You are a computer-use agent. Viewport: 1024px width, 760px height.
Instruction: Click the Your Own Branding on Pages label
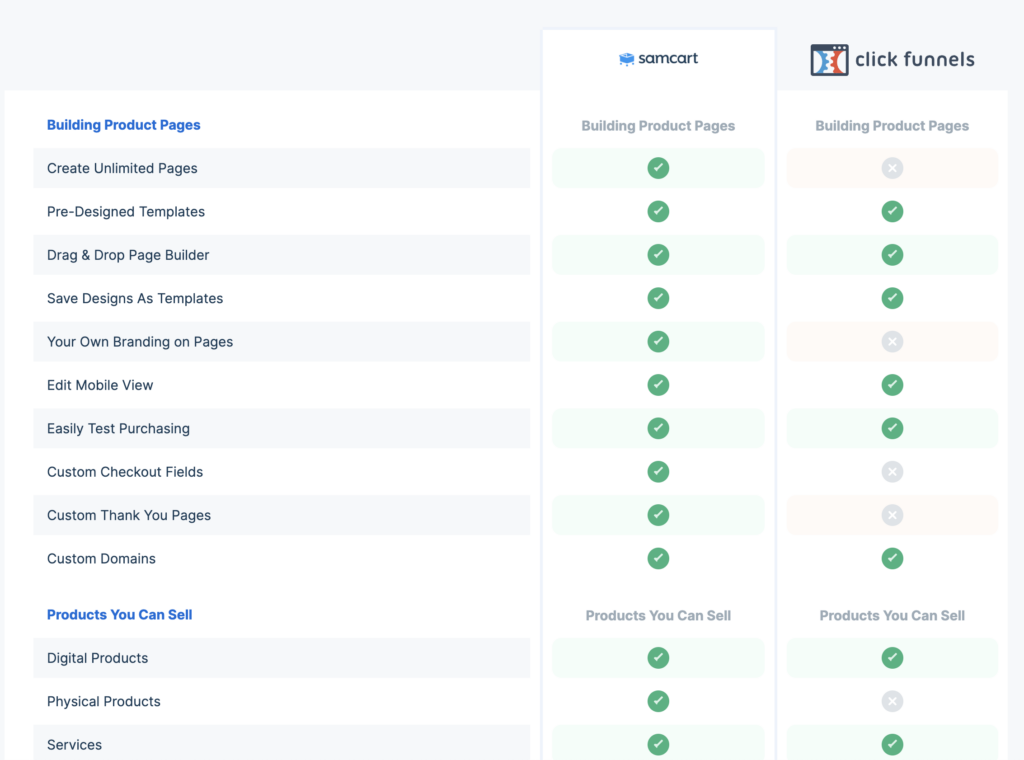click(x=140, y=342)
